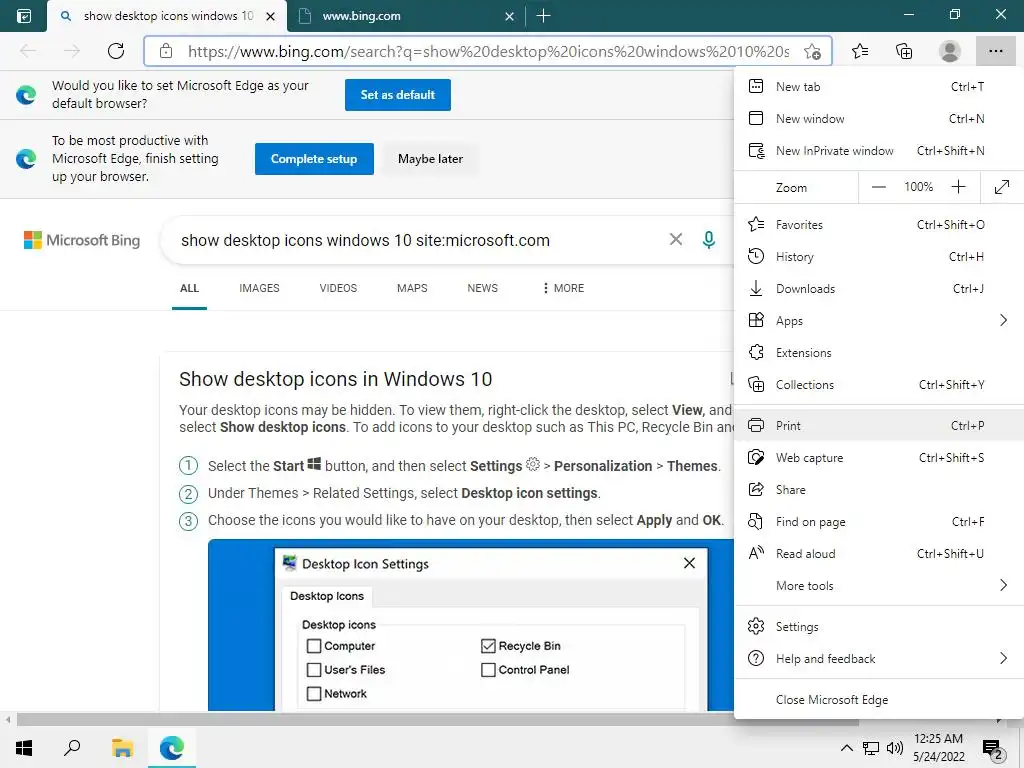Add this page to favorites star icon
Viewport: 1024px width, 768px height.
(x=812, y=51)
